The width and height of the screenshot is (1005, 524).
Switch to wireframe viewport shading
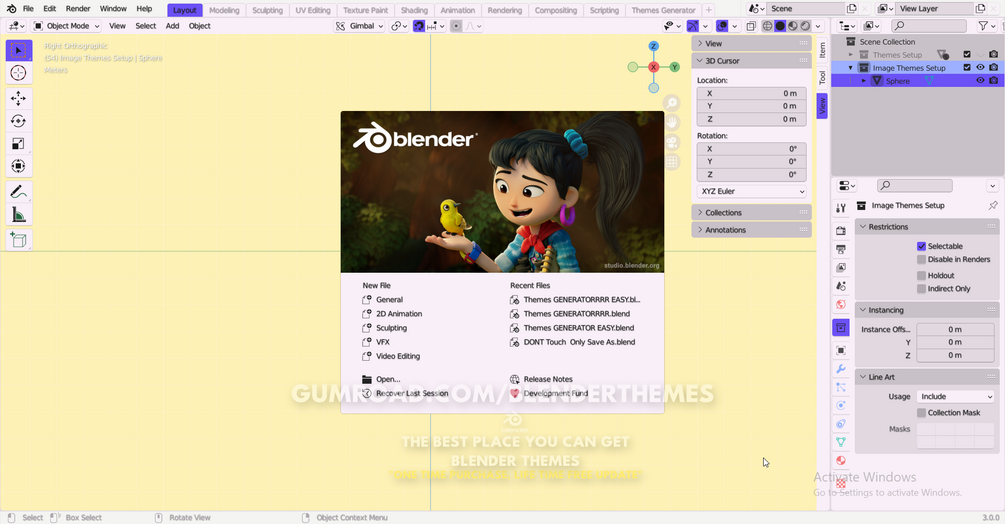coord(767,26)
